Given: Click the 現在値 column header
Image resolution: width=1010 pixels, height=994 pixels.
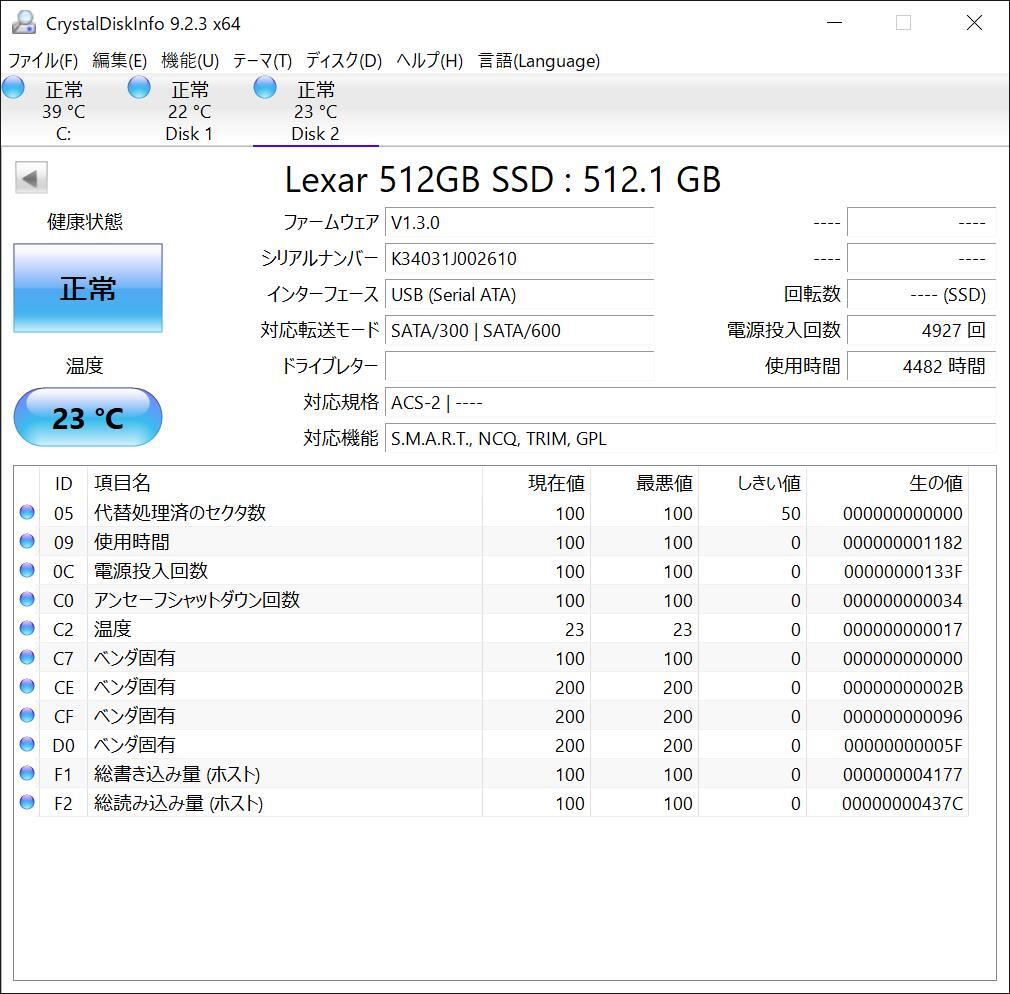Looking at the screenshot, I should coord(536,483).
